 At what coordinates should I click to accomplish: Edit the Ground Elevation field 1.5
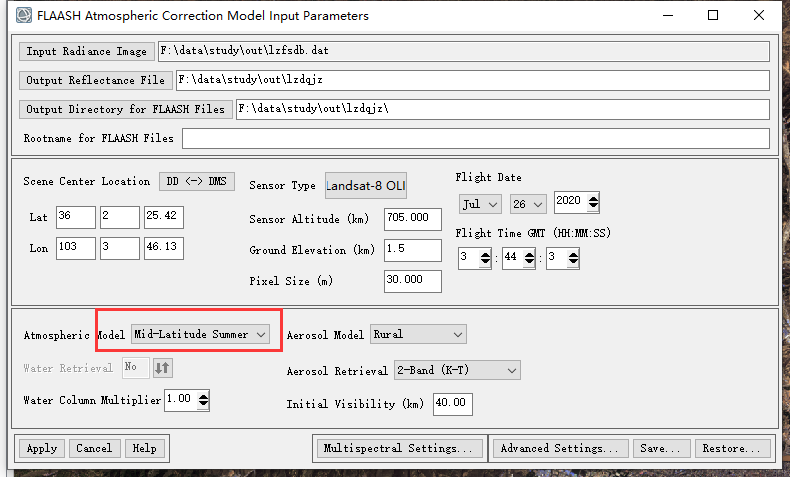click(x=413, y=250)
